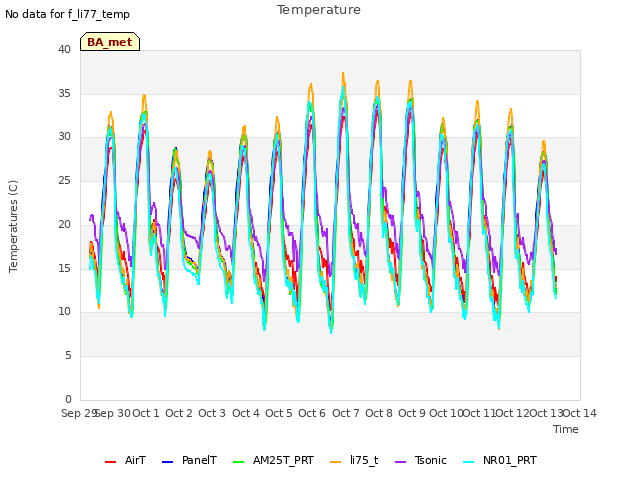The height and width of the screenshot is (480, 640).
Task: Click the 35 y-axis tick label
Action: tap(64, 93)
